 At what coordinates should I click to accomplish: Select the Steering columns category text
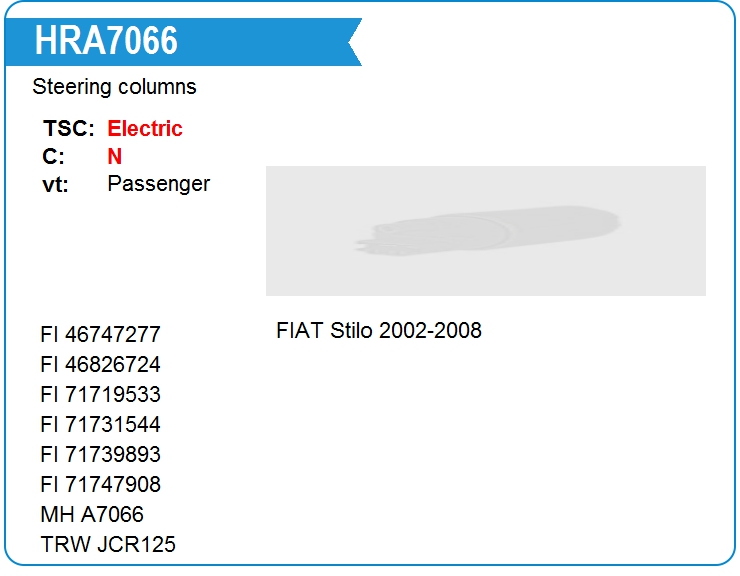(x=114, y=87)
